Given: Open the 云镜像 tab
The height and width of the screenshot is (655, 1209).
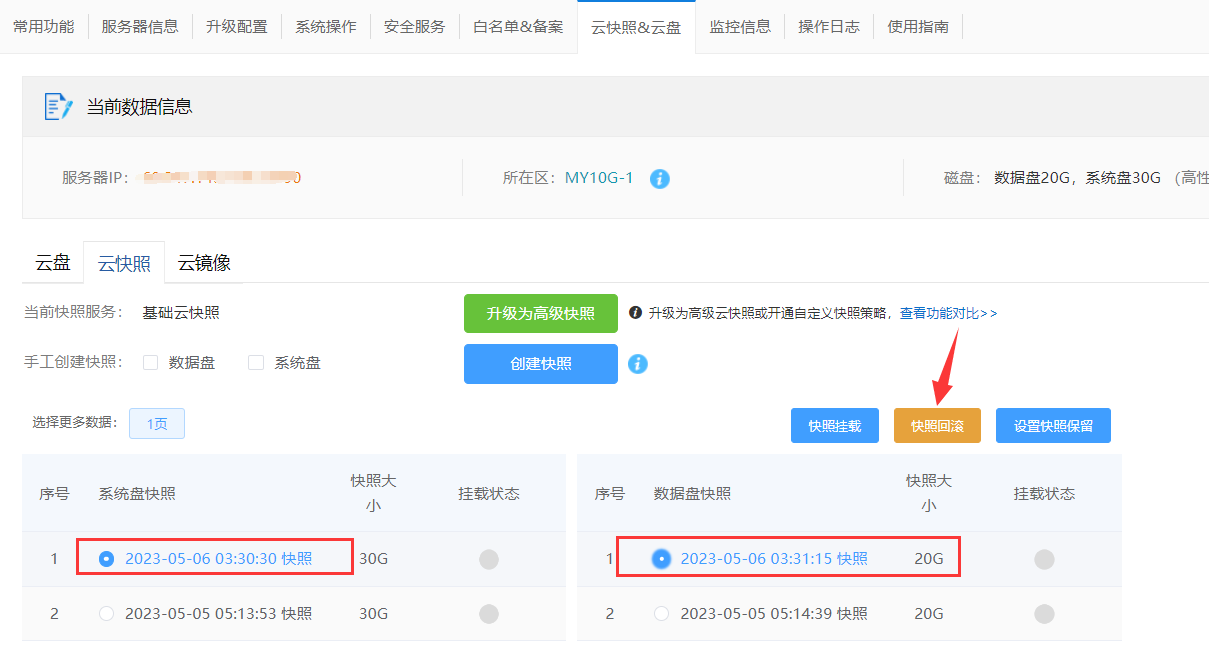Looking at the screenshot, I should pos(204,263).
